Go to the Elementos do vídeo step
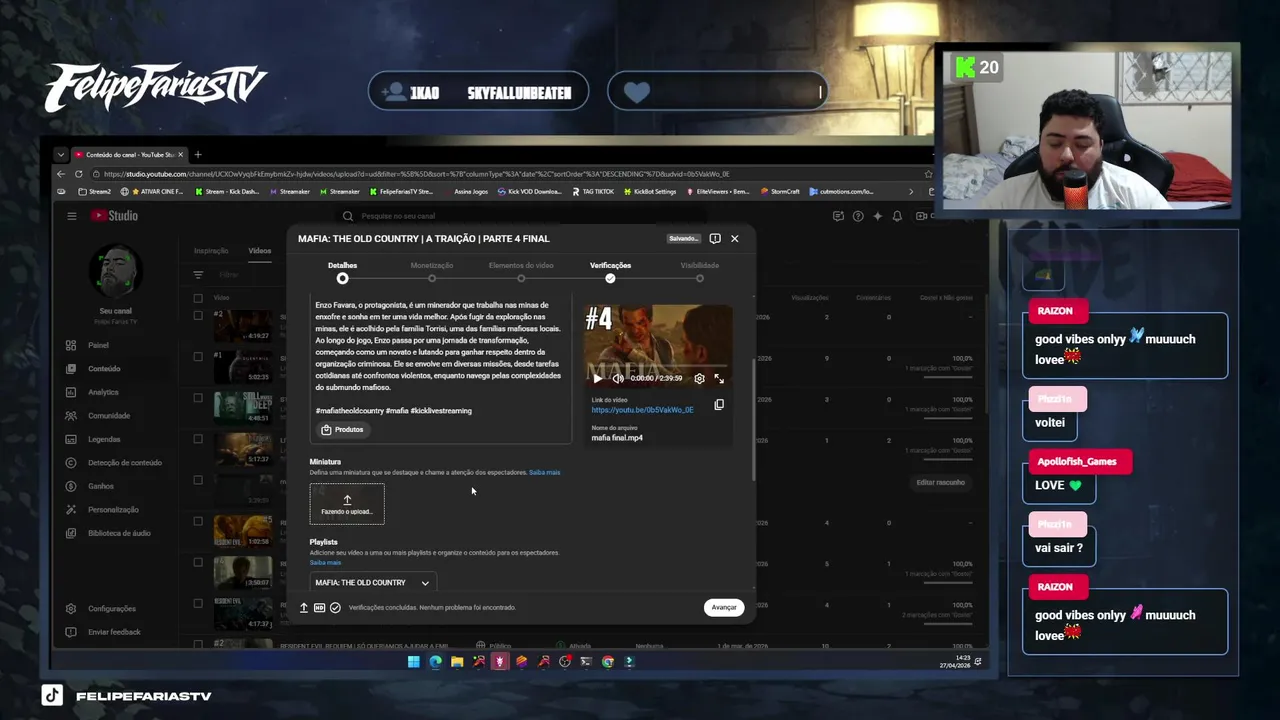 tap(521, 271)
